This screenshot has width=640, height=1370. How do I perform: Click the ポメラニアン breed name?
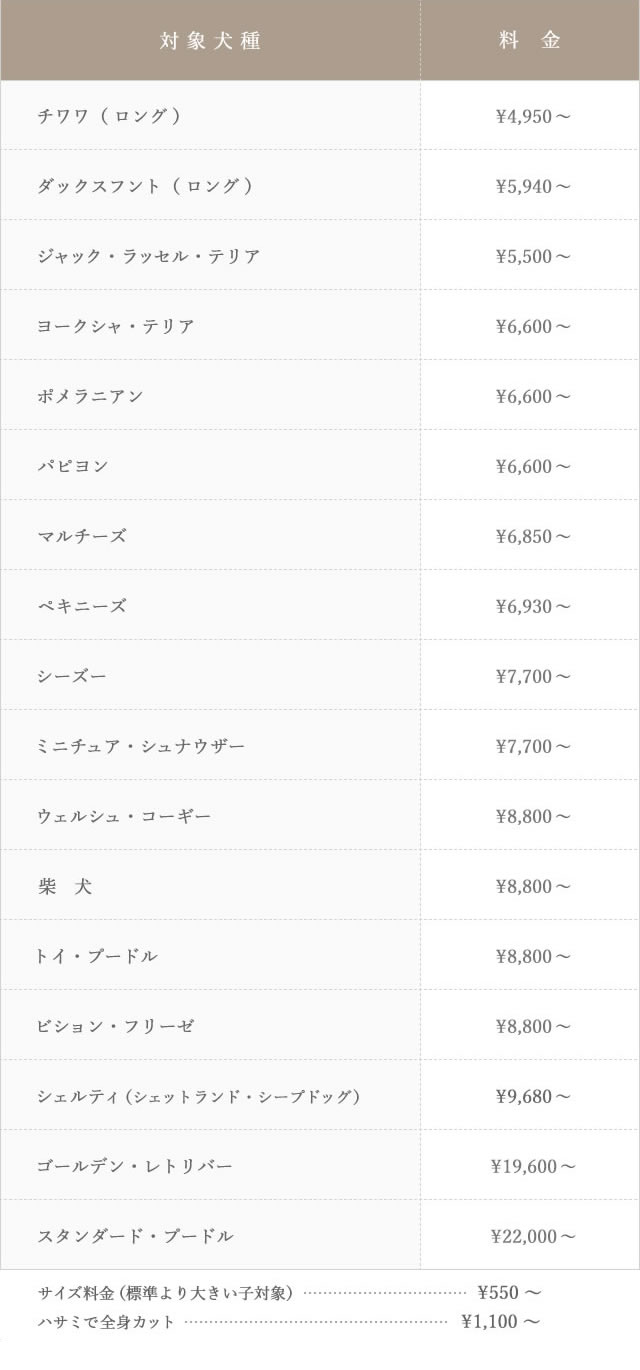[90, 396]
